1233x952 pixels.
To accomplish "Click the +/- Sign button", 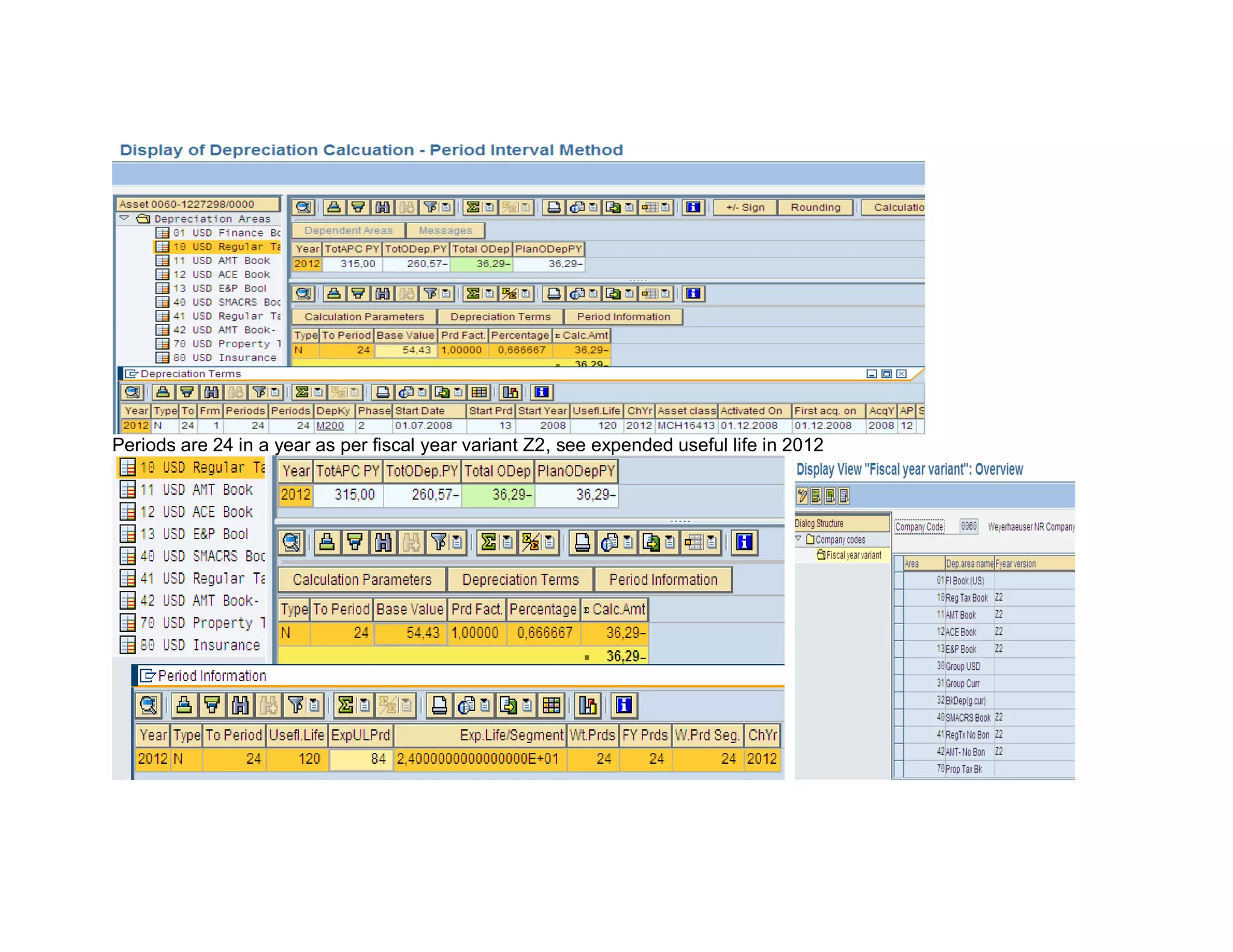I will point(745,208).
